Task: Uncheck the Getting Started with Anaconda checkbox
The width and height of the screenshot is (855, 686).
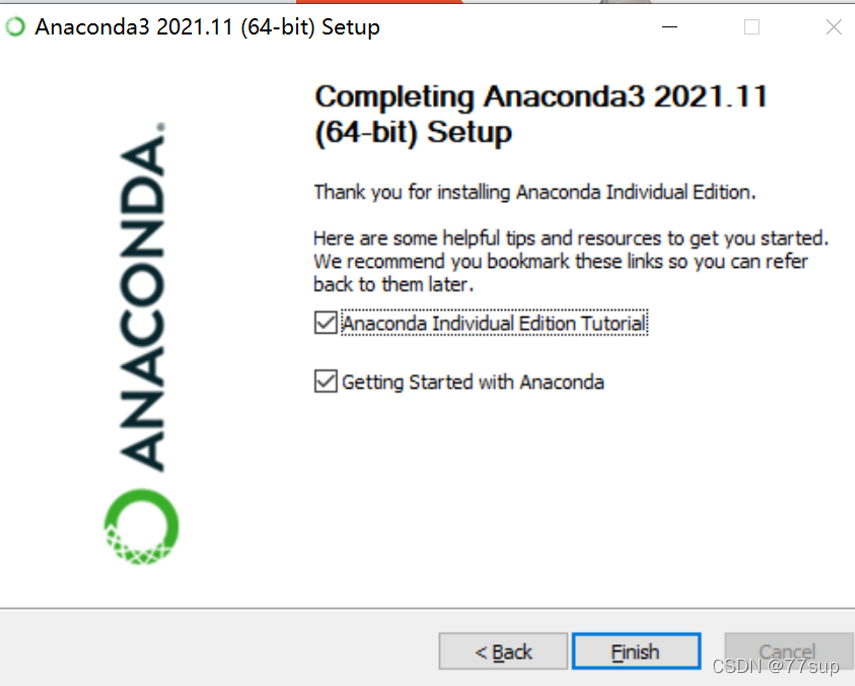Action: click(326, 381)
